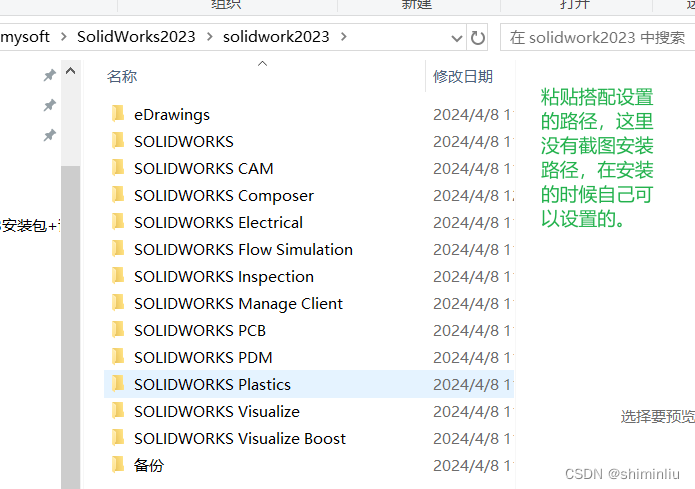Select the SOLIDWORKS Electrical folder name
This screenshot has width=695, height=489.
[x=219, y=223]
